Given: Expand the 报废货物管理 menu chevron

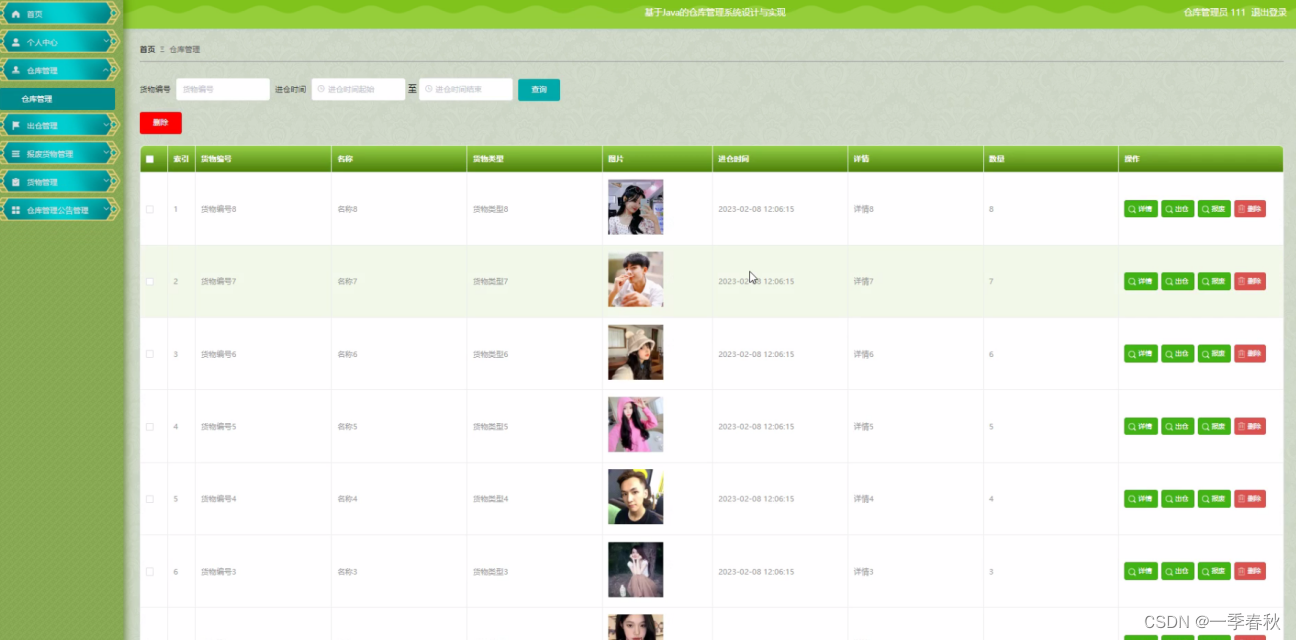Looking at the screenshot, I should [107, 154].
